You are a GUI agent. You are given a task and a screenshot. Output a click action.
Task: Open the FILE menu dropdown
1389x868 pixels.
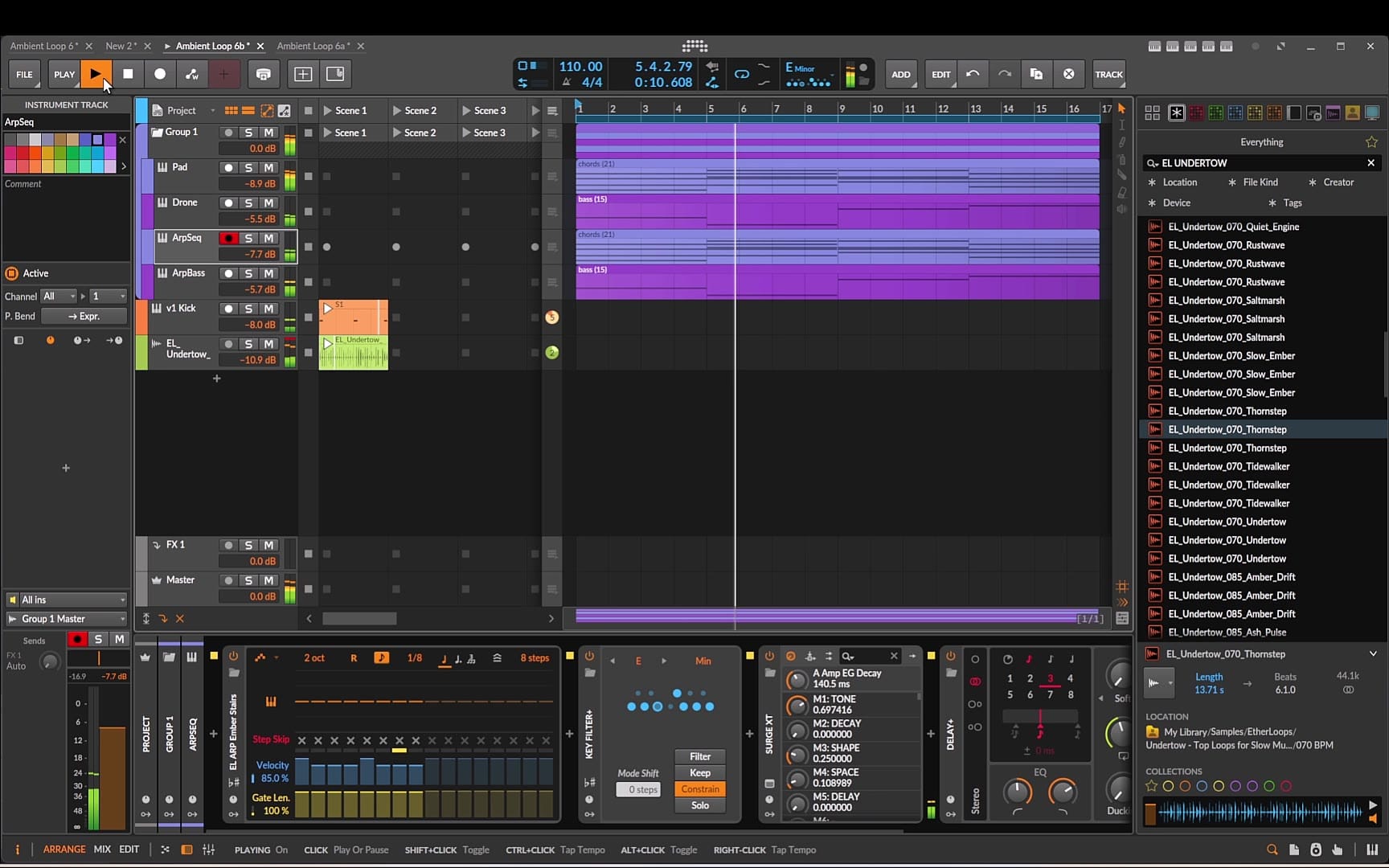[x=25, y=74]
